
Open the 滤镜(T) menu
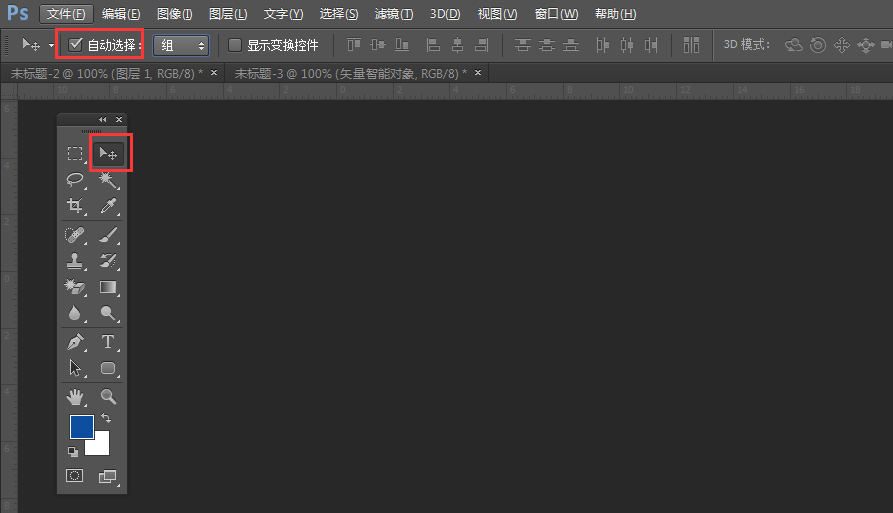click(393, 14)
